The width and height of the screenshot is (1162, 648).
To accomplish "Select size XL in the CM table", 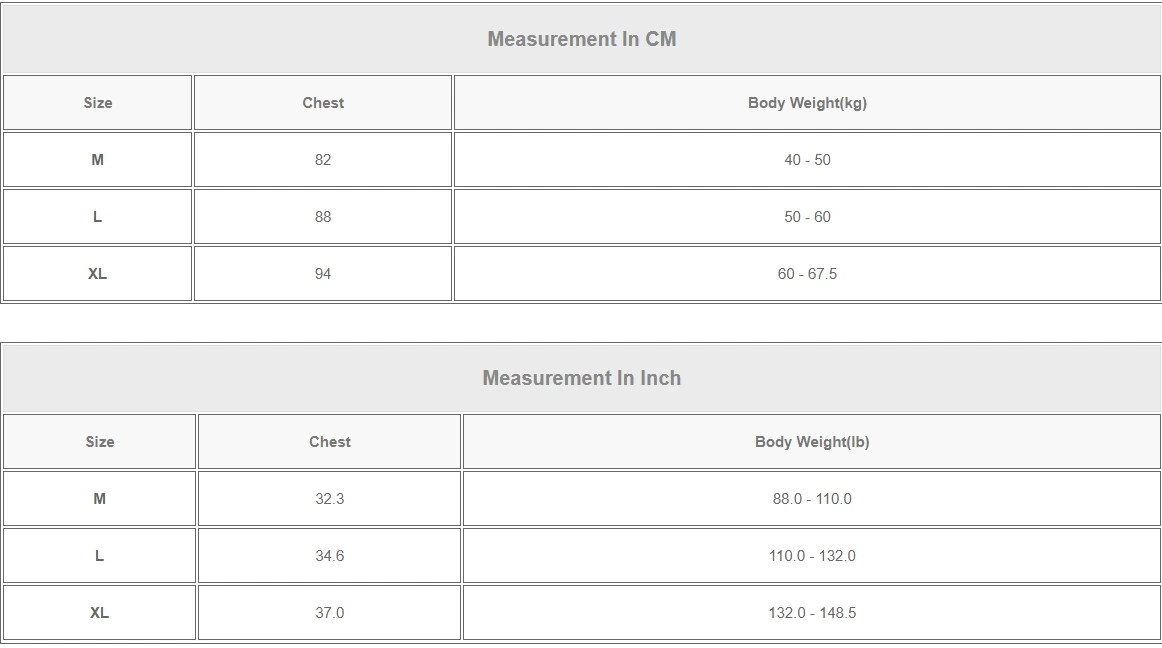I will click(x=98, y=274).
